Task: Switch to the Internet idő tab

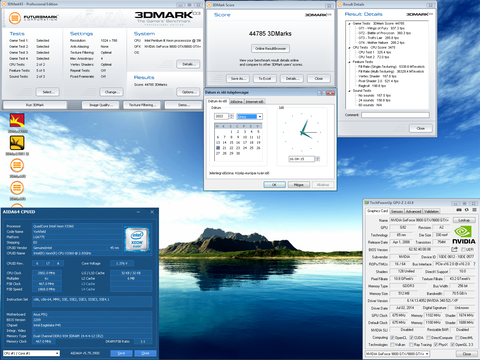Action: tap(255, 102)
